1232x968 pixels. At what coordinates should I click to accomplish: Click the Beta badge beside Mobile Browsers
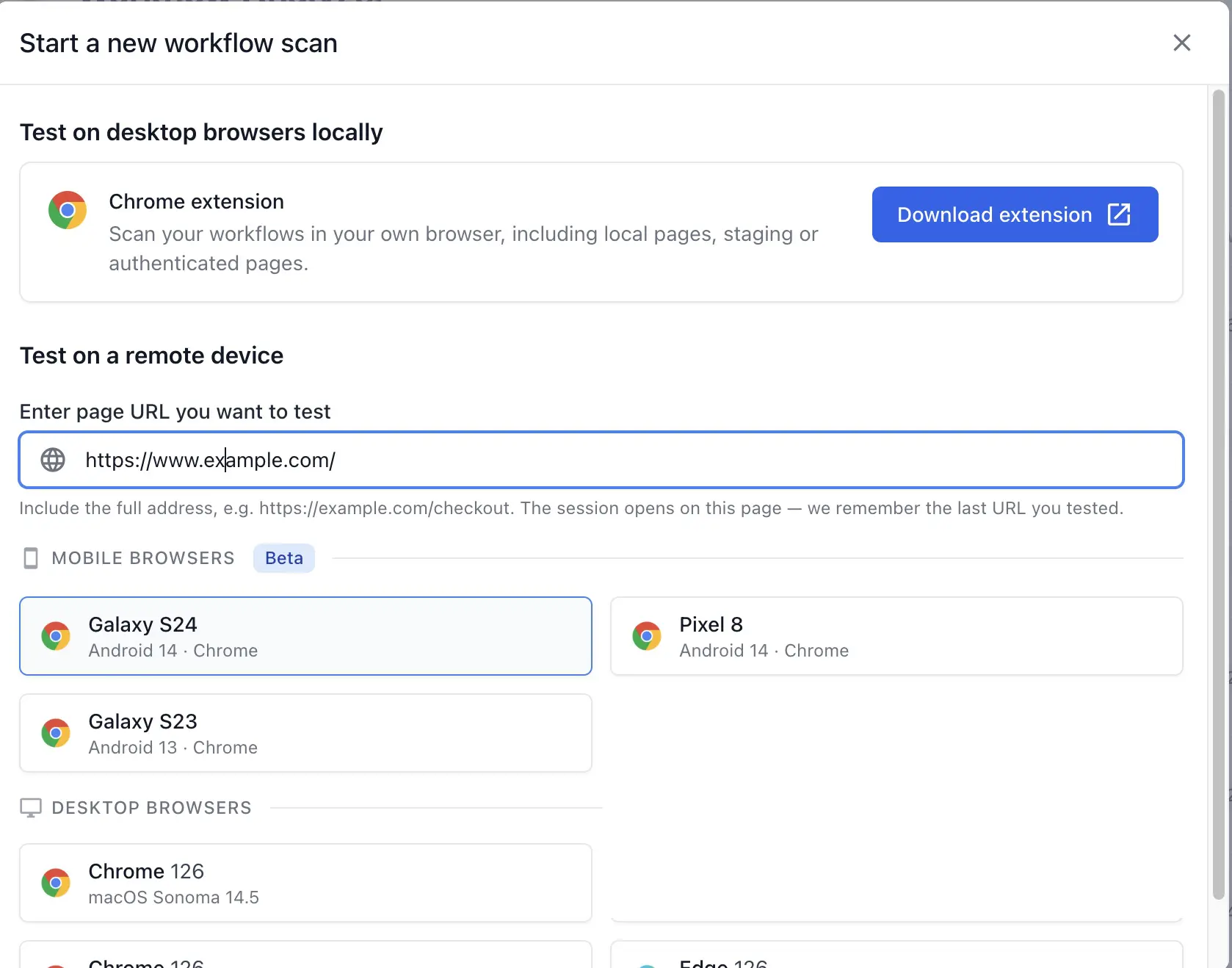click(x=284, y=558)
